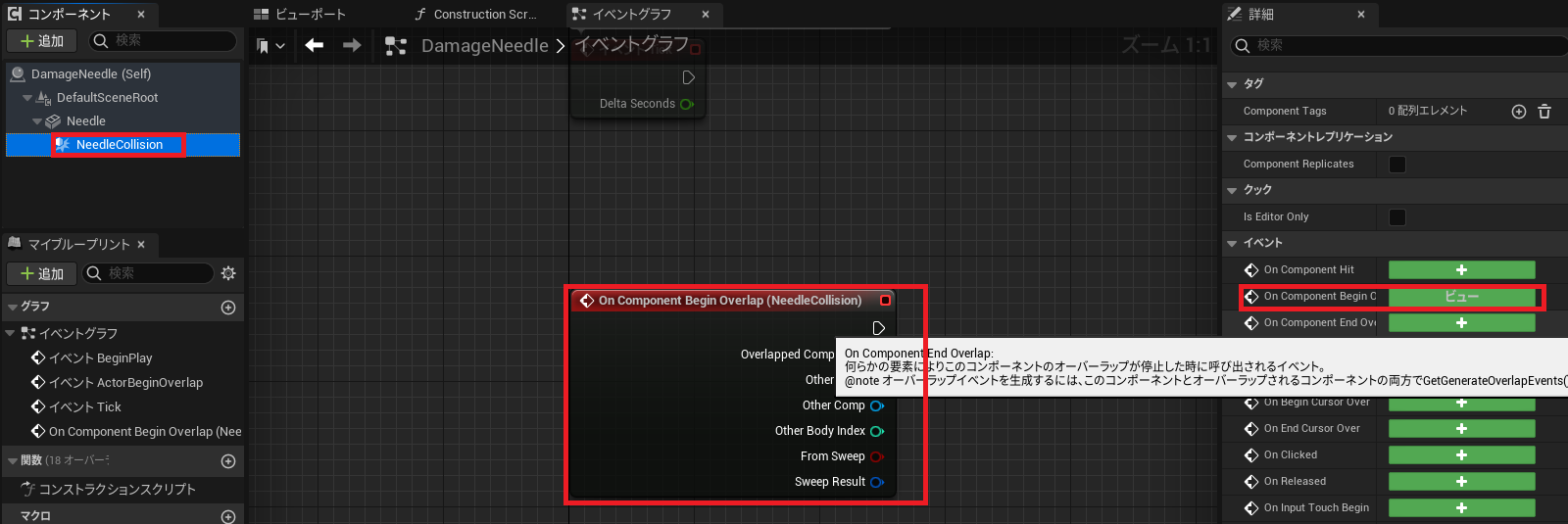Delete all Component Tags elements with the trash icon
The image size is (1568, 524).
point(1544,112)
